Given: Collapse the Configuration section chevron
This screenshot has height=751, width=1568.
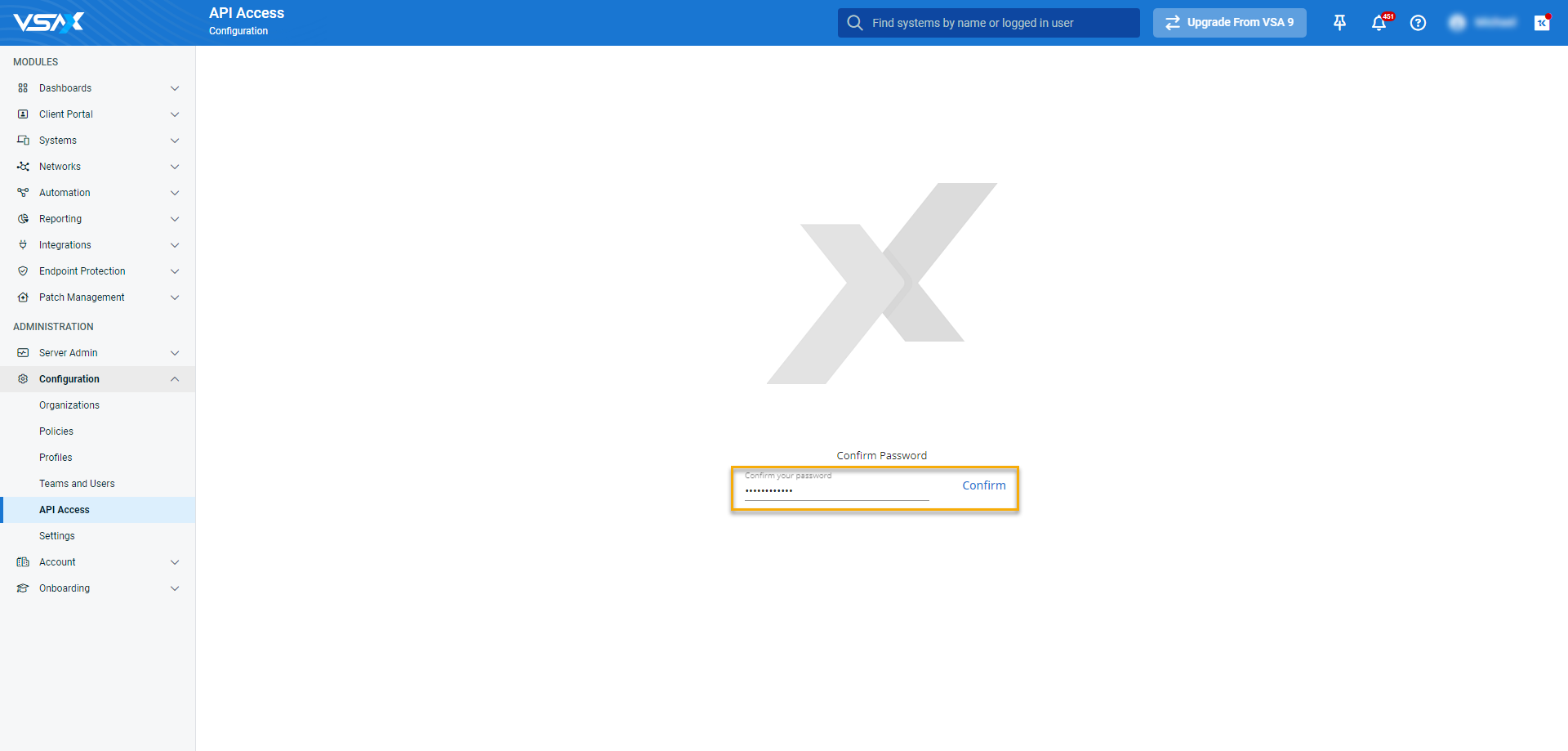Looking at the screenshot, I should pyautogui.click(x=175, y=379).
